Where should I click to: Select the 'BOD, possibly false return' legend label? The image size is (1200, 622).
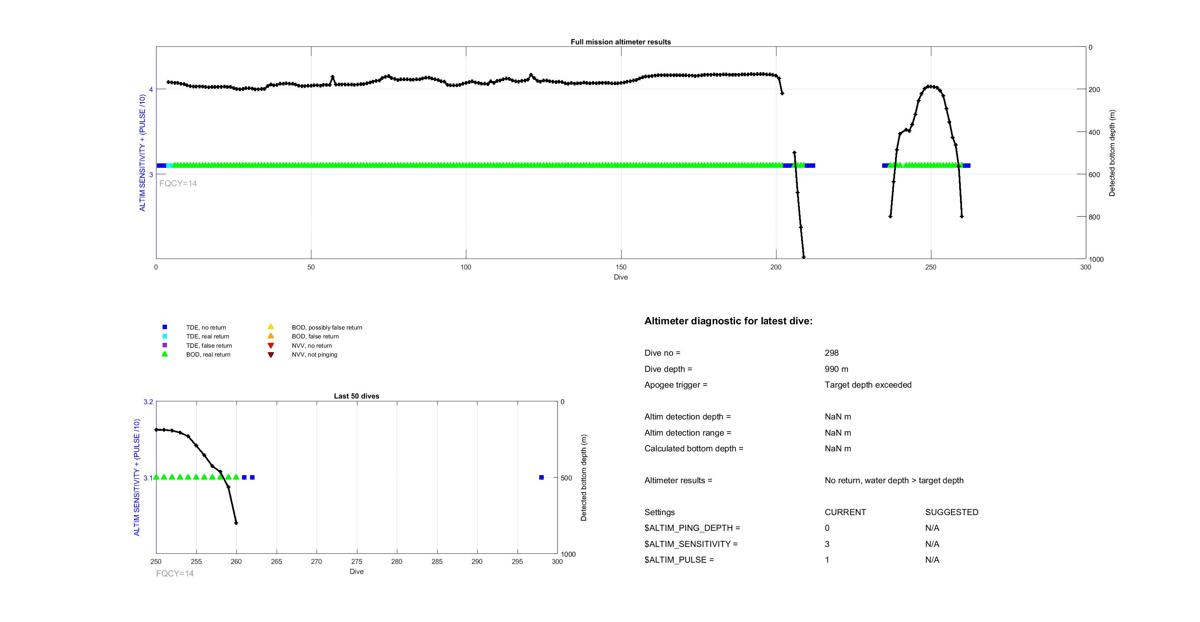pos(327,327)
